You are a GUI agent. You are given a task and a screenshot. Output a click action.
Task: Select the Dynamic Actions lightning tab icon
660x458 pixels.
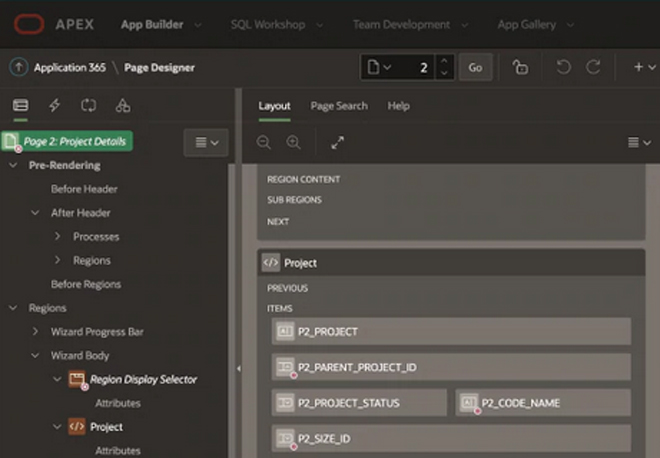54,105
